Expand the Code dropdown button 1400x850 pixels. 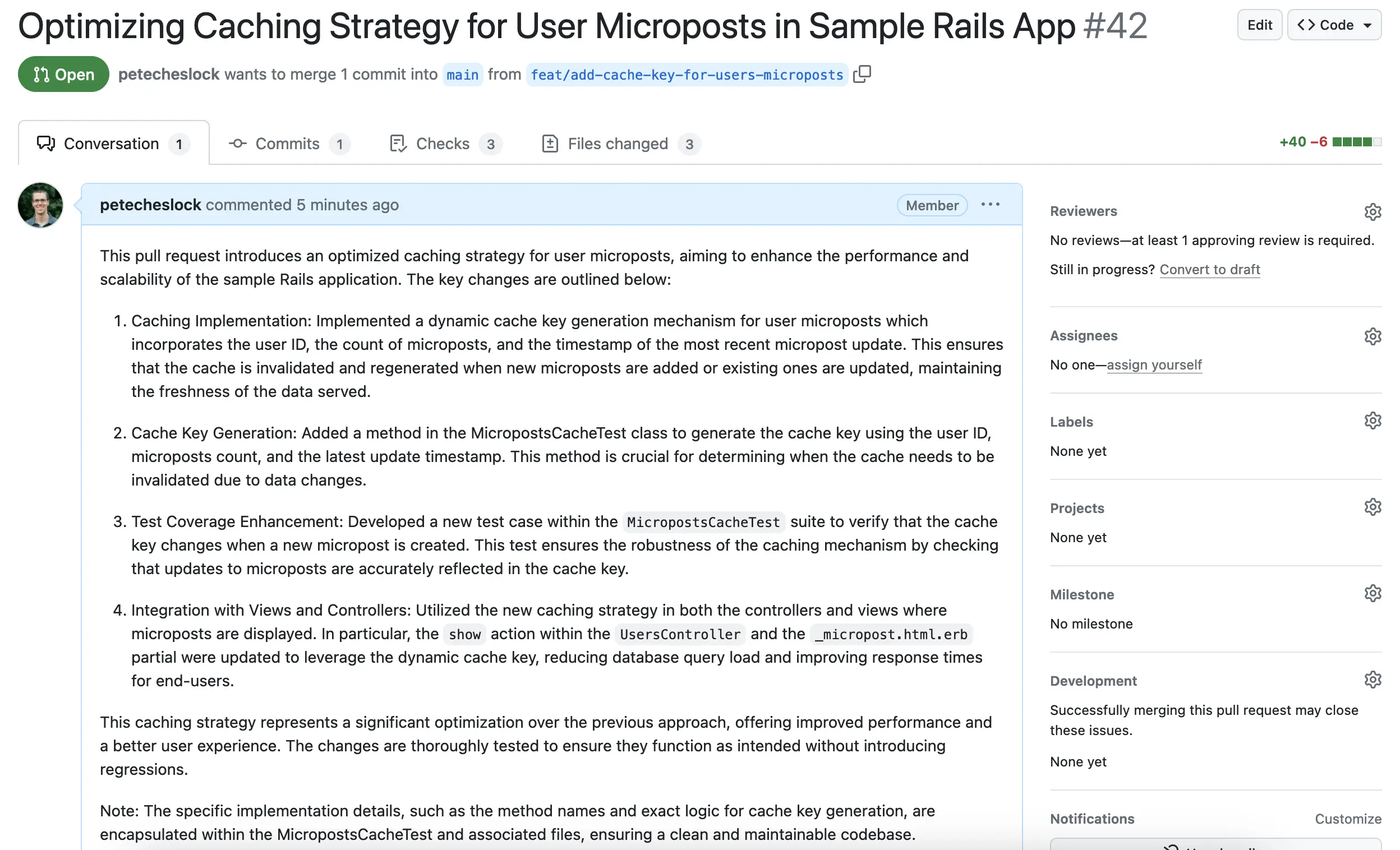coord(1333,25)
